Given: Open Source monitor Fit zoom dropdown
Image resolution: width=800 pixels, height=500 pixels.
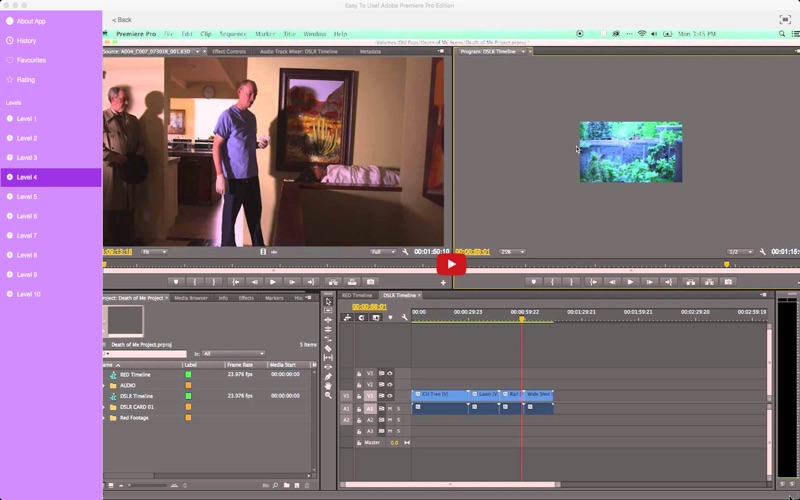Looking at the screenshot, I should coord(154,252).
